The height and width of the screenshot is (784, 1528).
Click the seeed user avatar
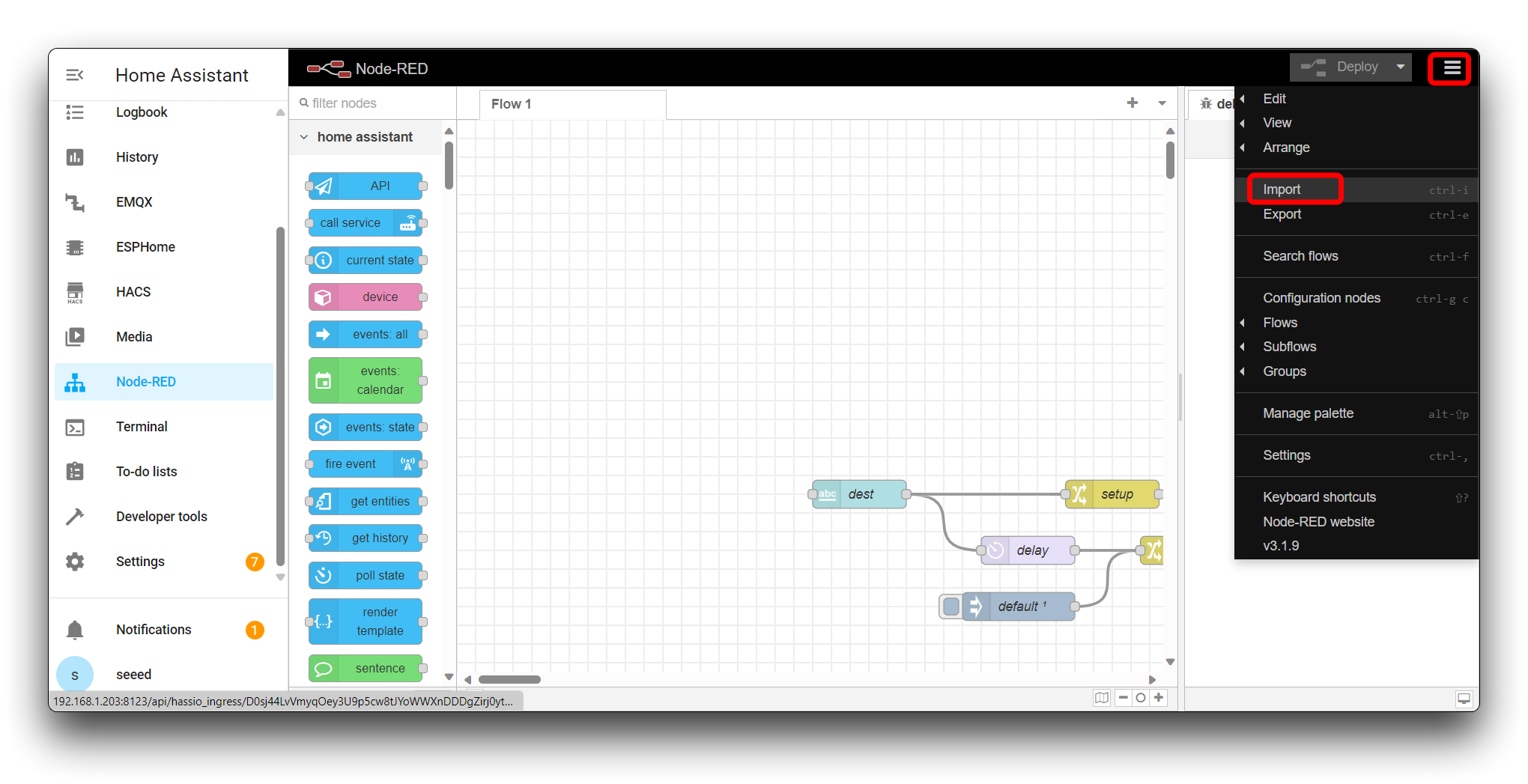pos(75,674)
